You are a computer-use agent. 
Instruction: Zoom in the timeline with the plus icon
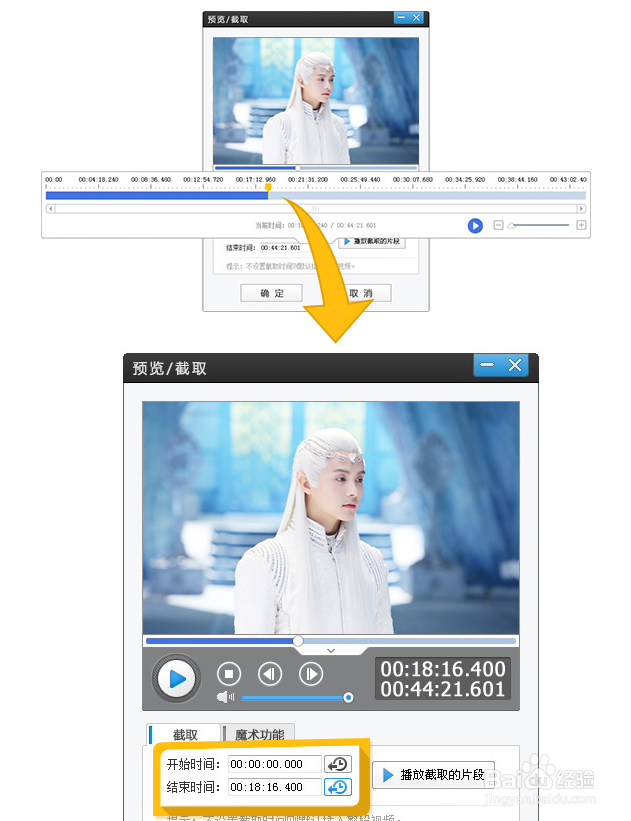(x=581, y=225)
